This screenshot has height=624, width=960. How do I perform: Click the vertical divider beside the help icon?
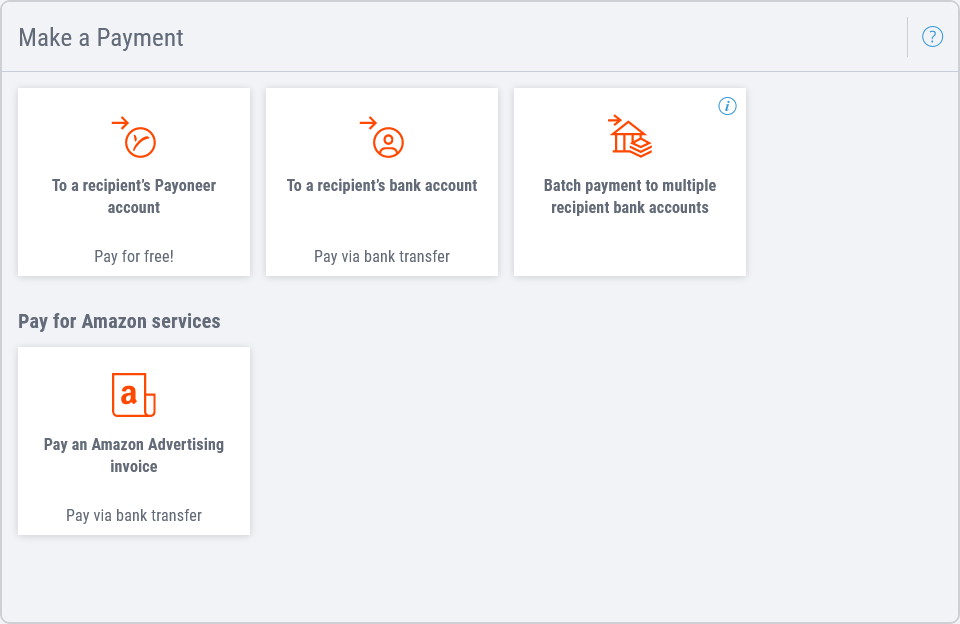click(x=907, y=37)
